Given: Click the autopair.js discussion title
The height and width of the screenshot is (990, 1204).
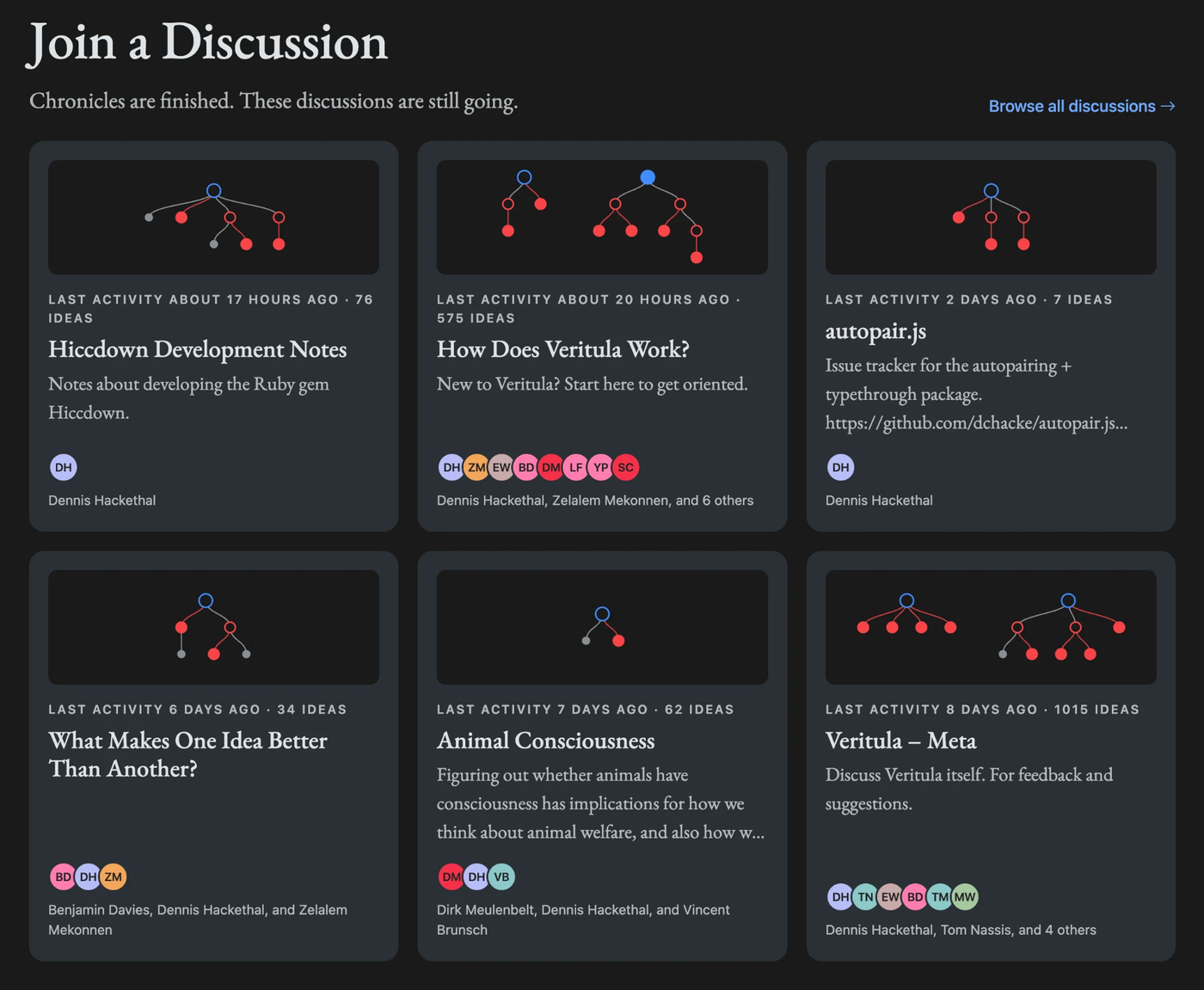Looking at the screenshot, I should click(875, 331).
